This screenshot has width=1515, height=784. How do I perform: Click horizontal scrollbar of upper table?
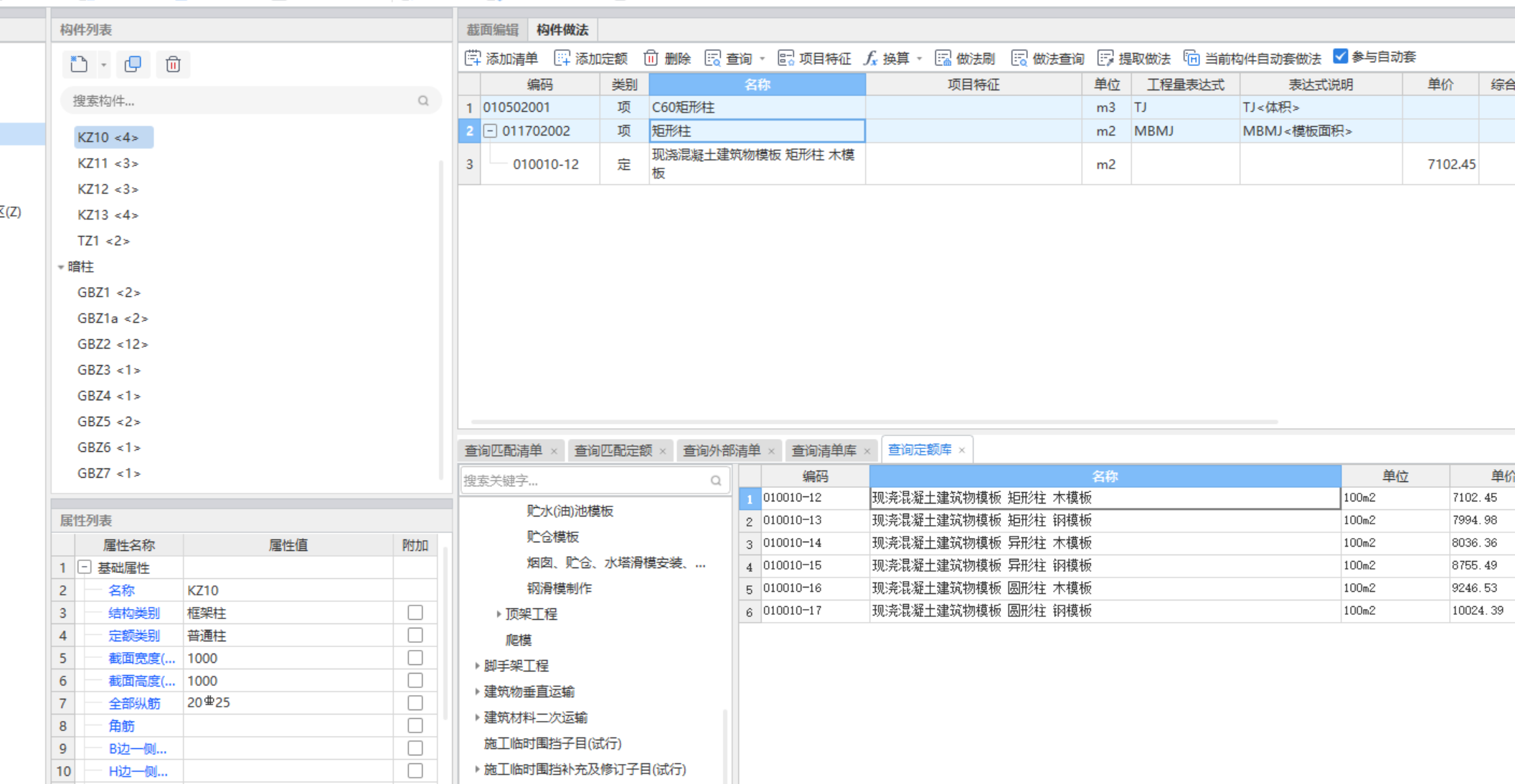(874, 422)
